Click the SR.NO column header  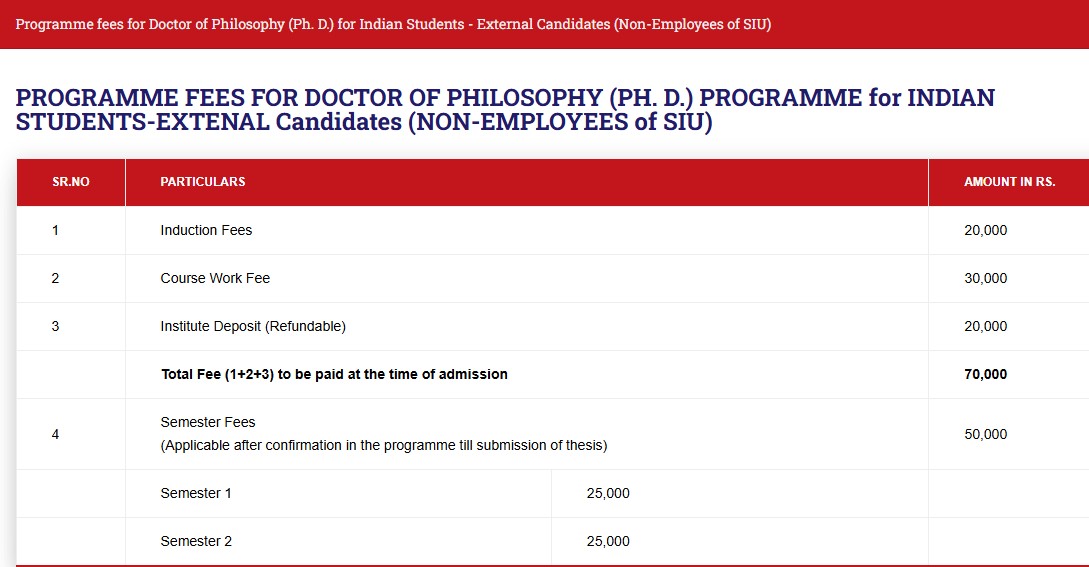click(x=71, y=182)
